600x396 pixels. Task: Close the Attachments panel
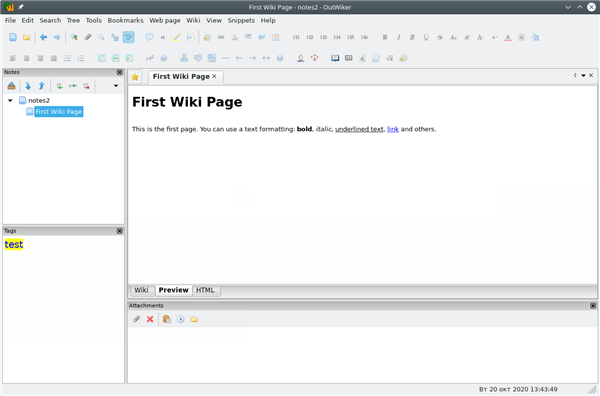pyautogui.click(x=593, y=305)
